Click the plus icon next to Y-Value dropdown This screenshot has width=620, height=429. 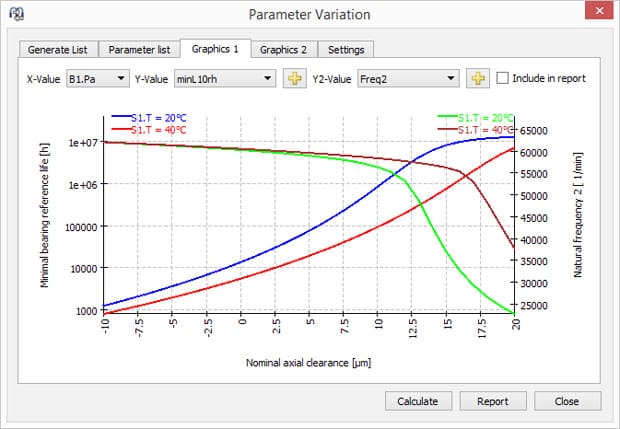pyautogui.click(x=294, y=78)
